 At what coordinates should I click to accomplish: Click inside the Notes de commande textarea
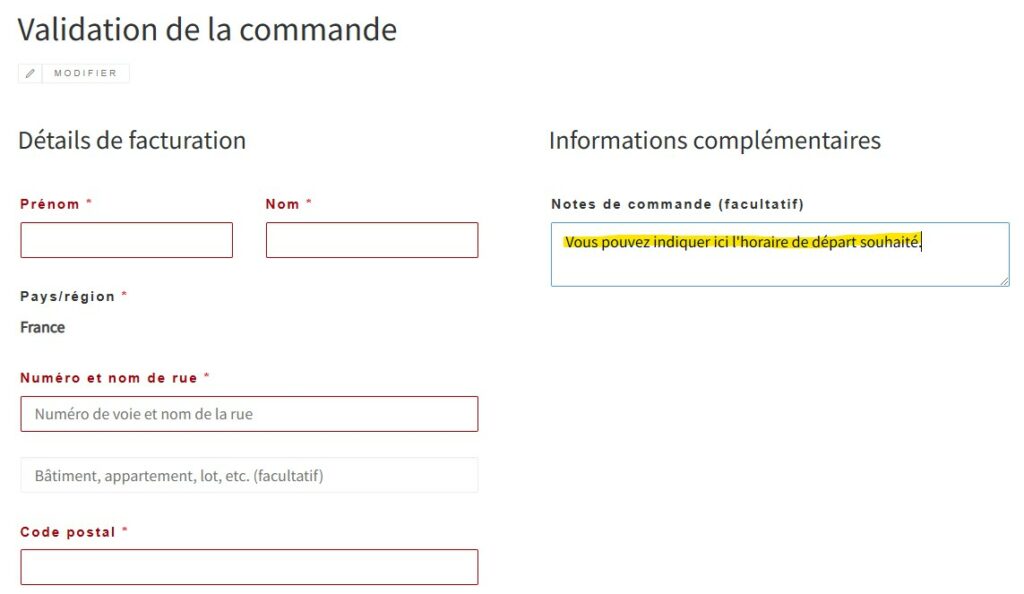coord(780,255)
